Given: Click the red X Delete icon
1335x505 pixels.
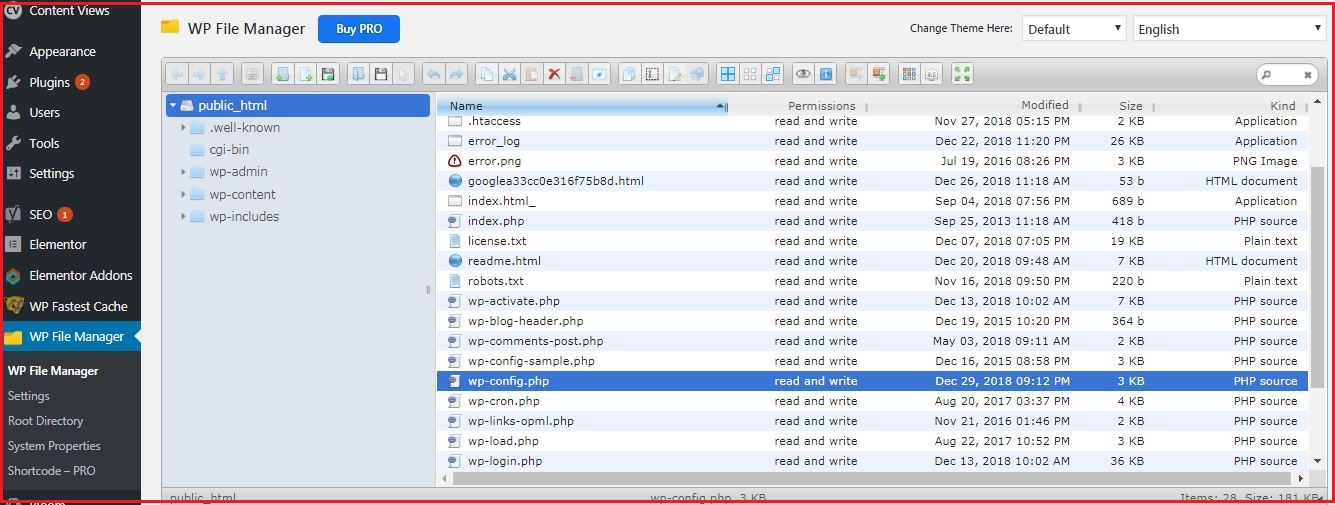Looking at the screenshot, I should pyautogui.click(x=554, y=74).
